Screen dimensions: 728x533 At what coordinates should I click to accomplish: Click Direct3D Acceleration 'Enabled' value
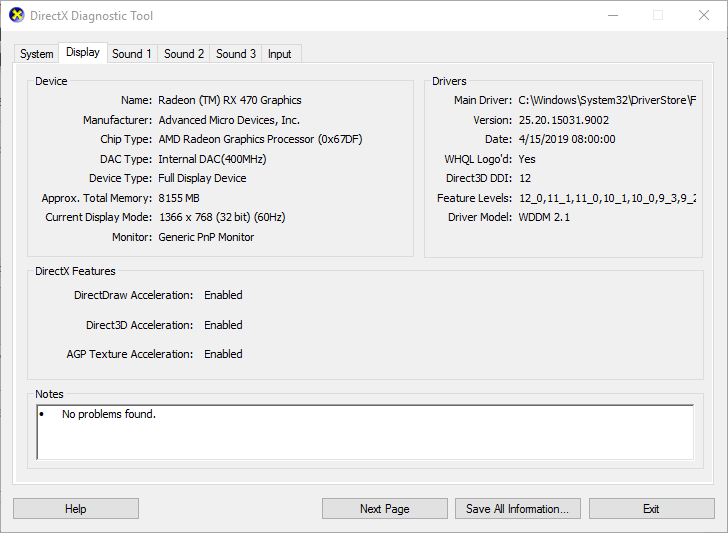223,325
